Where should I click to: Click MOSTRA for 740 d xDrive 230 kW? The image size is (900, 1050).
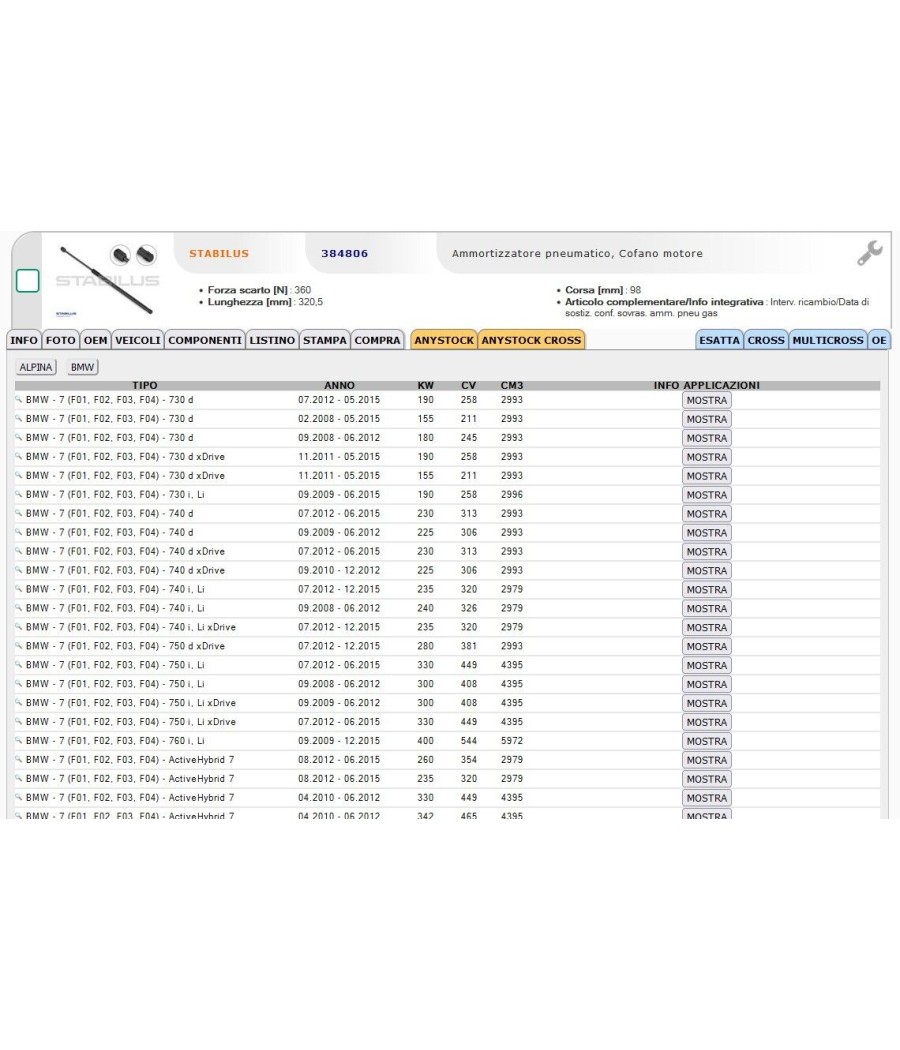706,552
